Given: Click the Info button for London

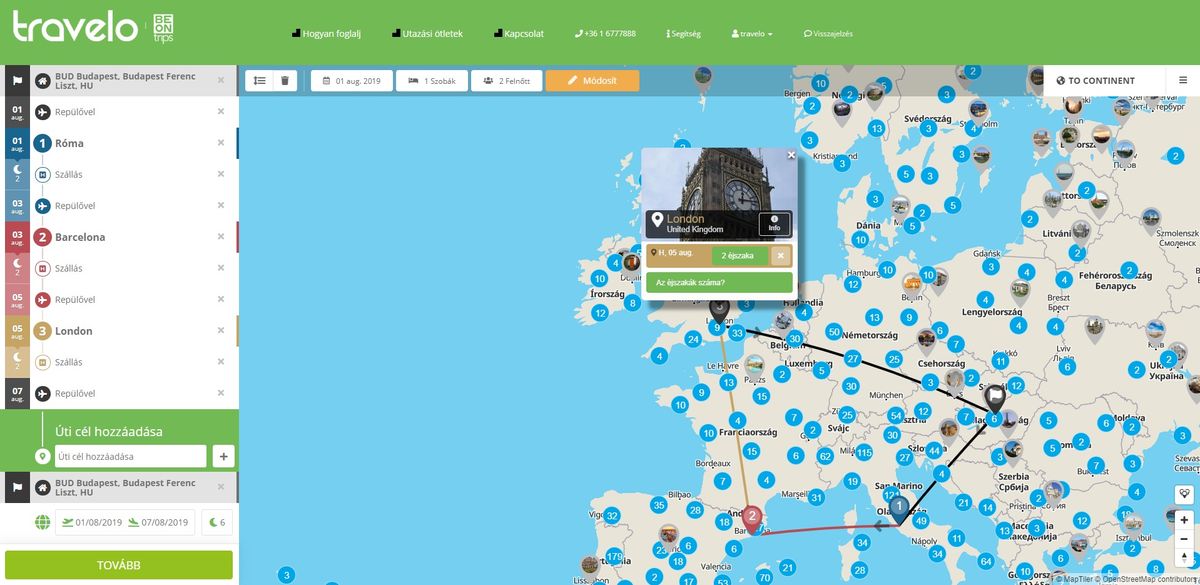Looking at the screenshot, I should point(774,224).
